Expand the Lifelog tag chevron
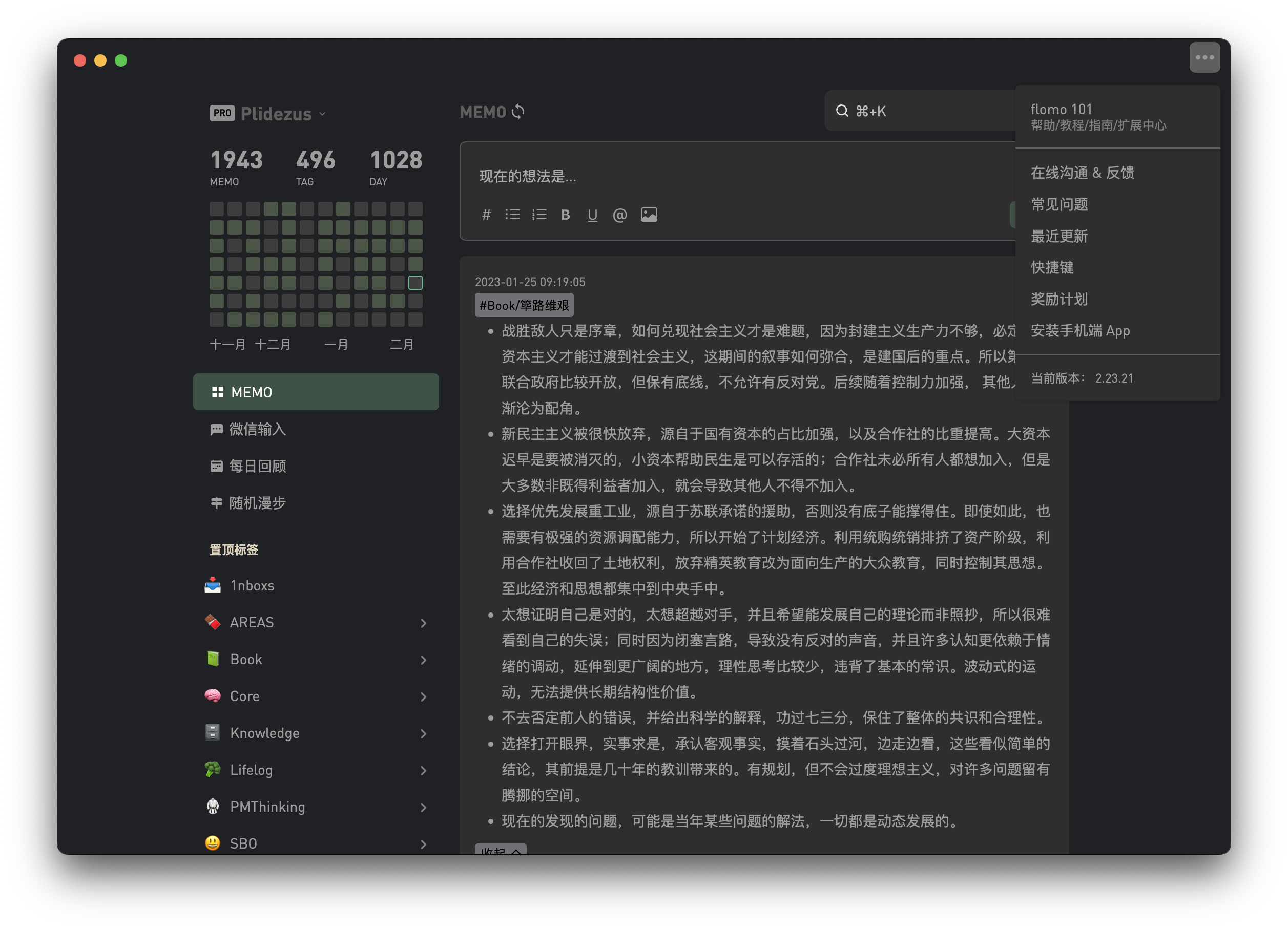The width and height of the screenshot is (1288, 930). tap(423, 770)
